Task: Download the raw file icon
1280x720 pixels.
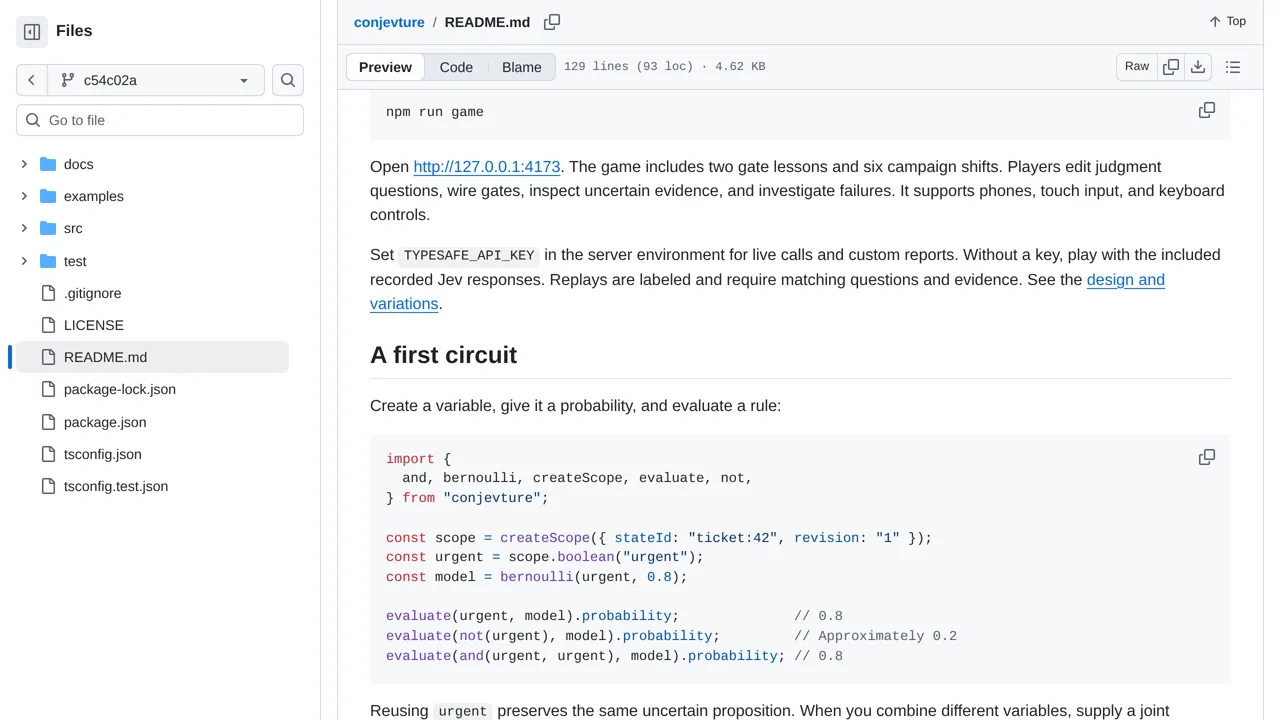Action: 1198,67
